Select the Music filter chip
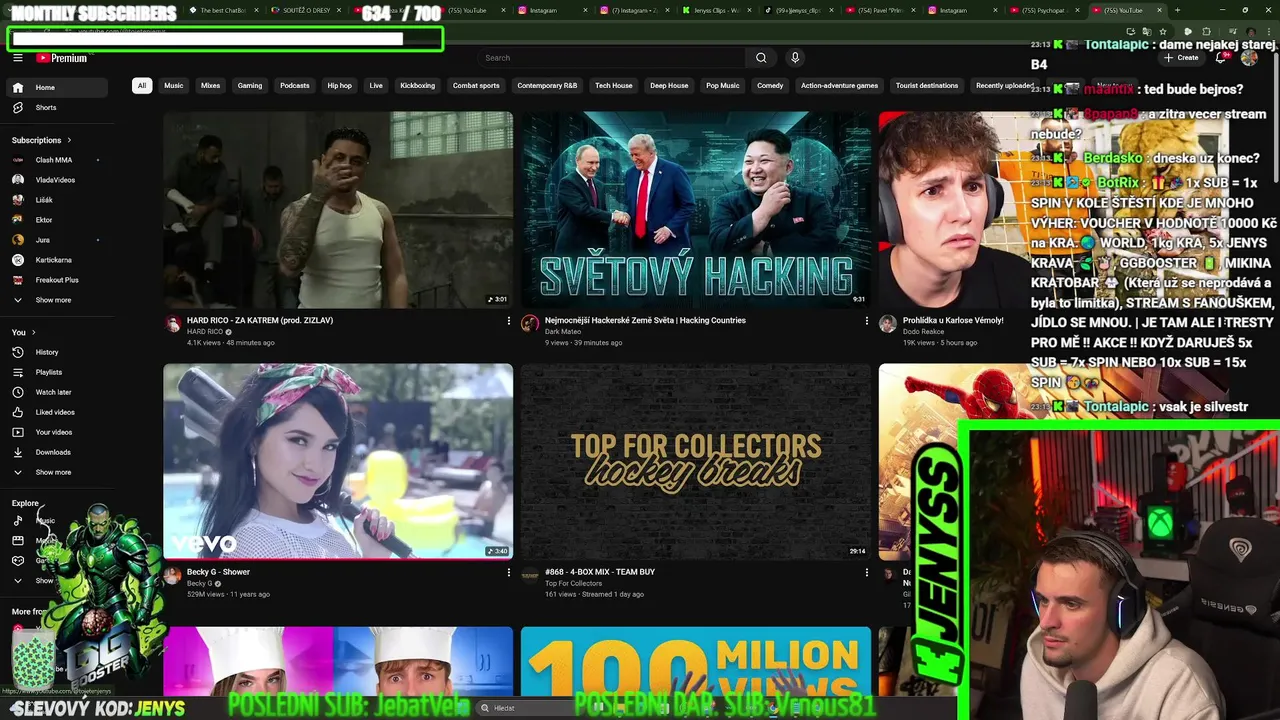The image size is (1280, 720). tap(174, 85)
